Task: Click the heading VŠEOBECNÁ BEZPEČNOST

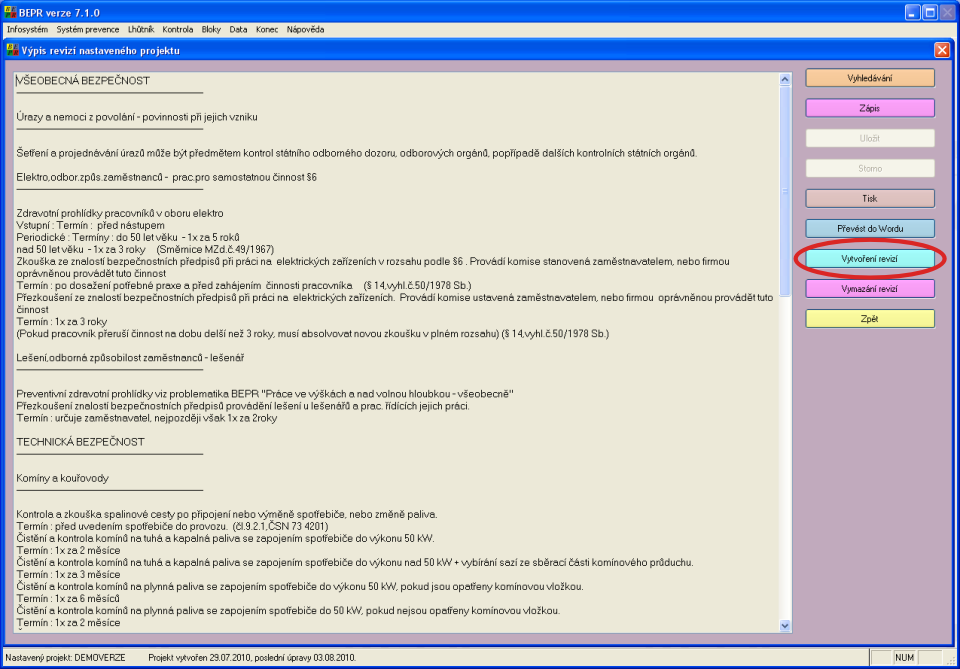Action: point(83,81)
